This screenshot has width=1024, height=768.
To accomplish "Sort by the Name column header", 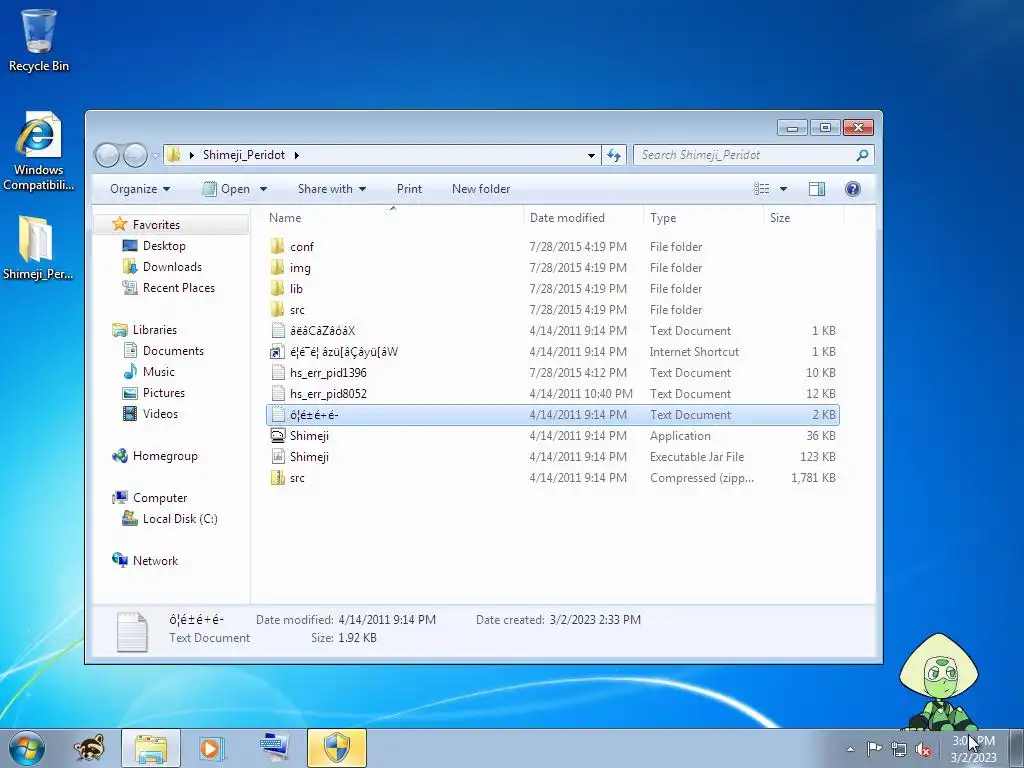I will 393,217.
